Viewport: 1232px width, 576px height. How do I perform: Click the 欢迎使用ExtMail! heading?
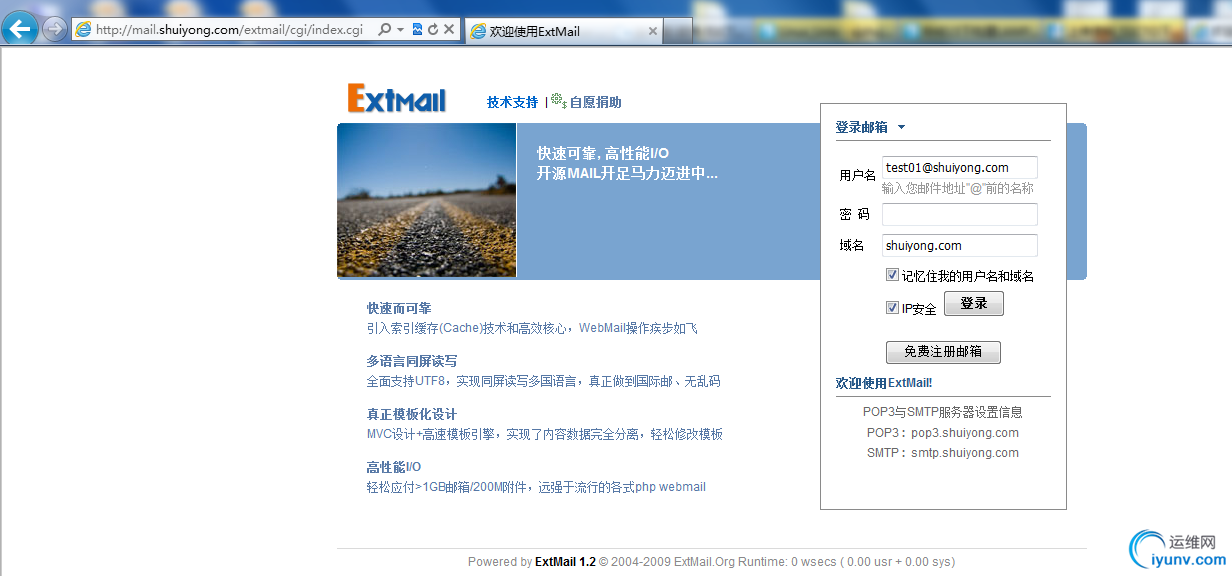pyautogui.click(x=884, y=383)
